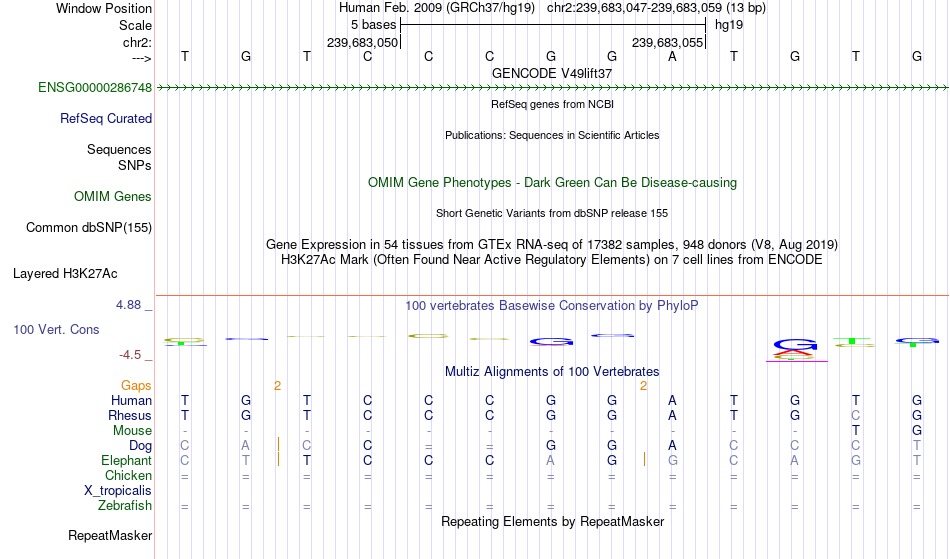Click the PhyloP 4.88 upper scale value
The width and height of the screenshot is (950, 559).
tap(128, 305)
